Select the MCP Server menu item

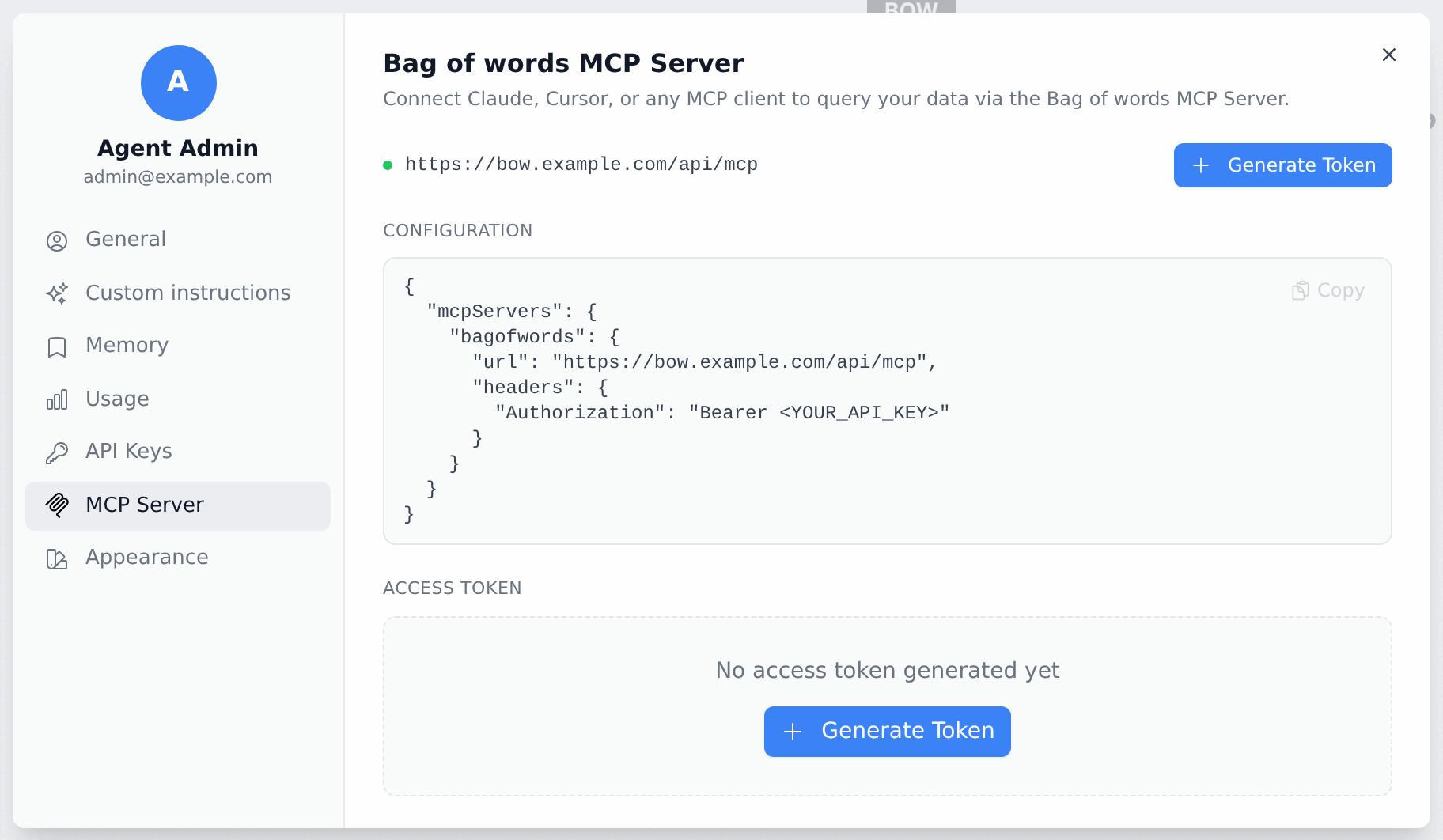coord(178,505)
